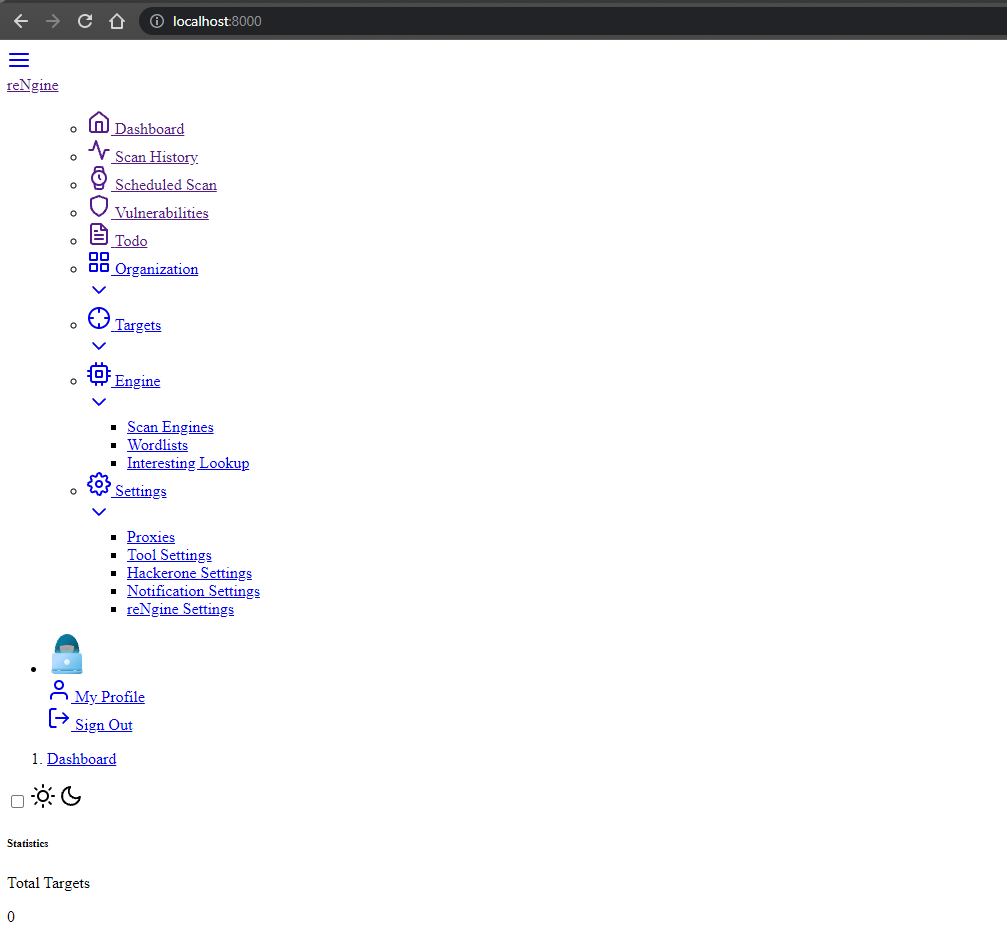The height and width of the screenshot is (950, 1007).
Task: Click the Dashboard breadcrumb link
Action: click(x=82, y=759)
